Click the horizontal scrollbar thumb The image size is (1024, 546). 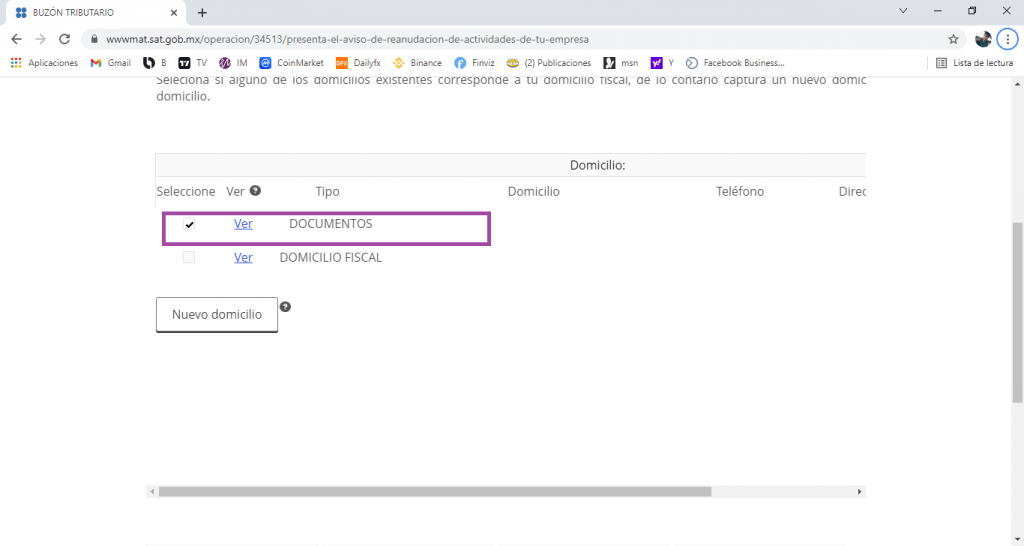(x=435, y=492)
